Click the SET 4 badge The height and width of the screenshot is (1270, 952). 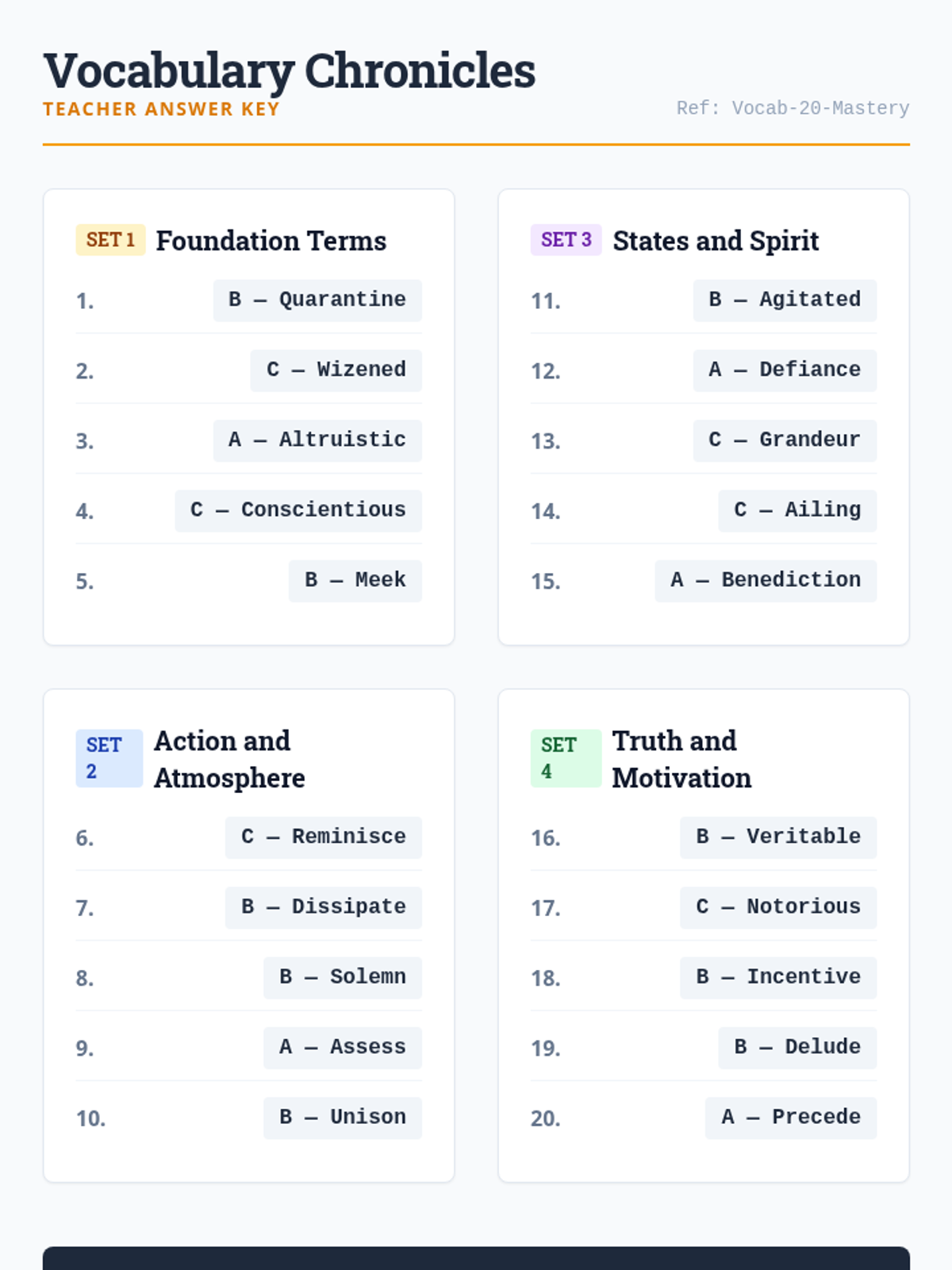pos(565,758)
